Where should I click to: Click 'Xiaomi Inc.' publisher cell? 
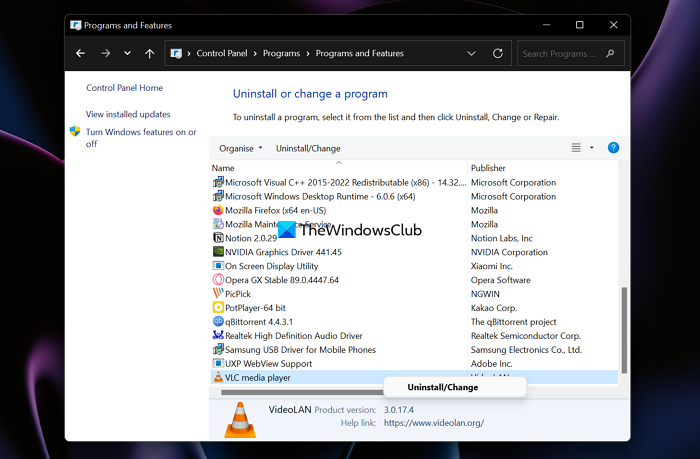click(x=492, y=266)
